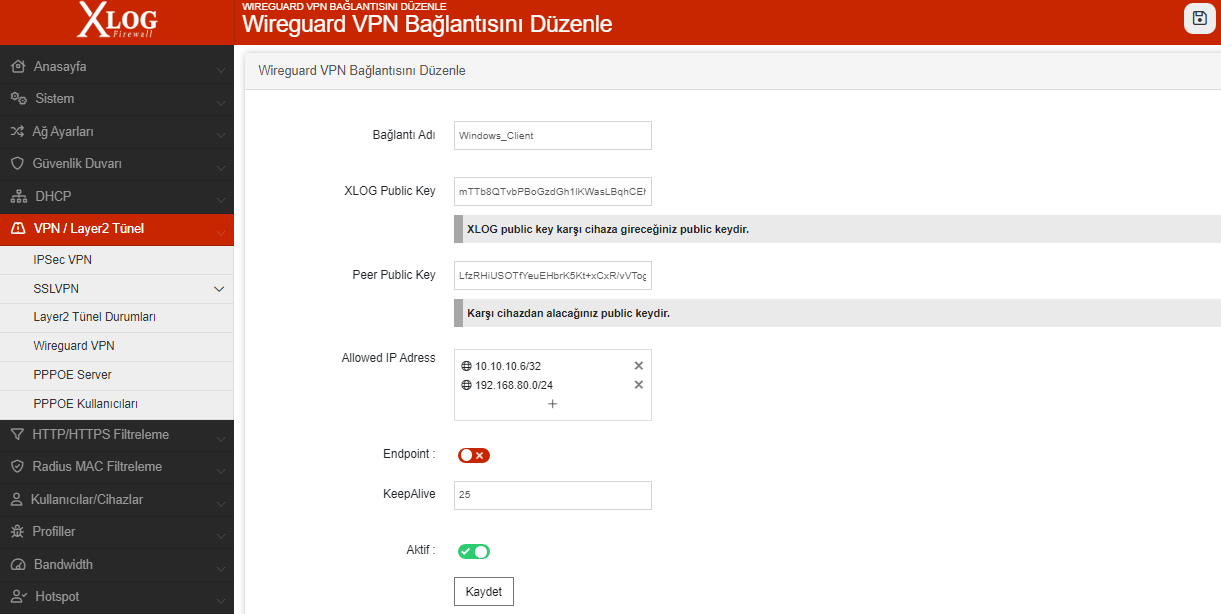Click the KeepAlive input field
Viewport: 1221px width, 614px height.
pyautogui.click(x=553, y=495)
